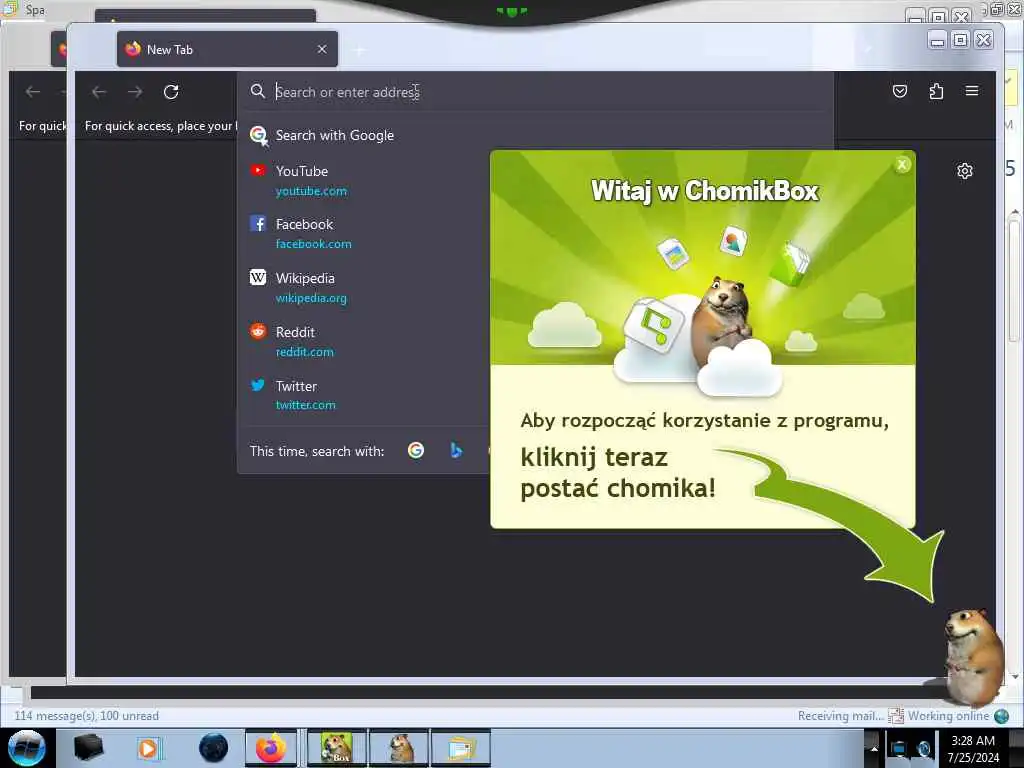1024x768 pixels.
Task: Click the 'This time, search with:' label
Action: [x=317, y=451]
